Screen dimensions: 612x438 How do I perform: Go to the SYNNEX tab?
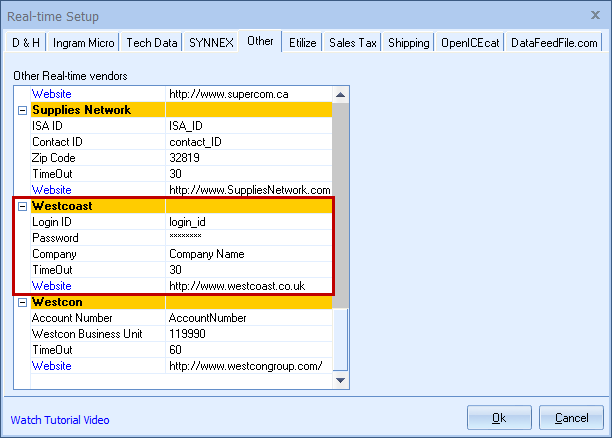click(x=213, y=43)
